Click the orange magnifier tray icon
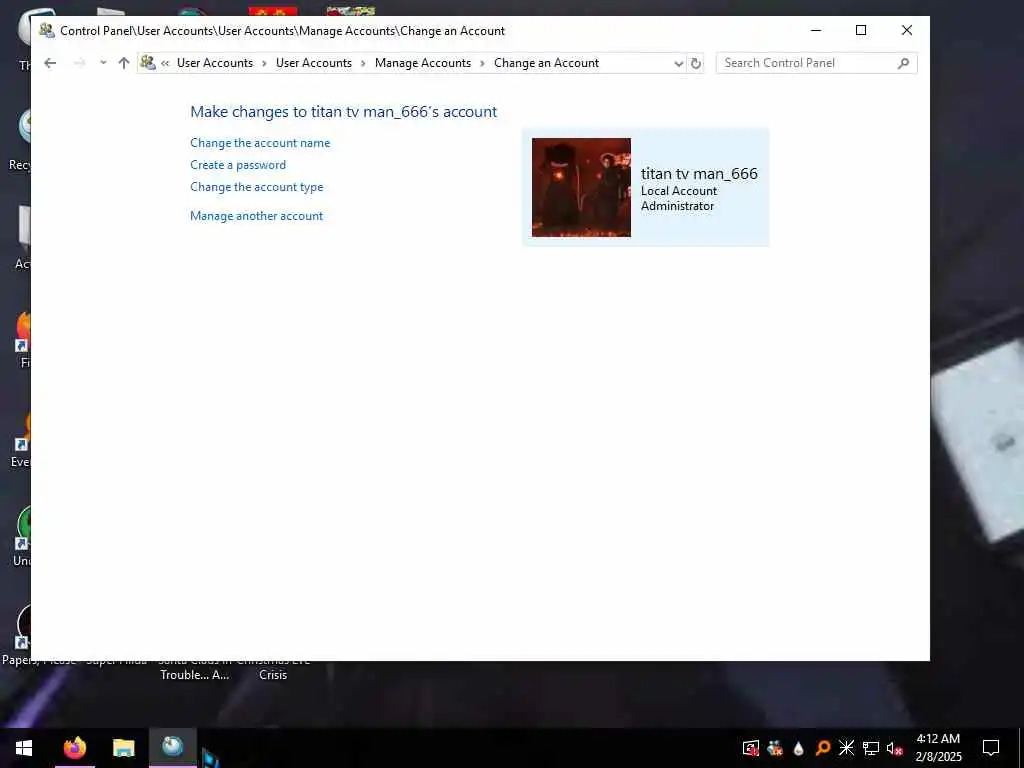Image resolution: width=1024 pixels, height=768 pixels. point(823,748)
